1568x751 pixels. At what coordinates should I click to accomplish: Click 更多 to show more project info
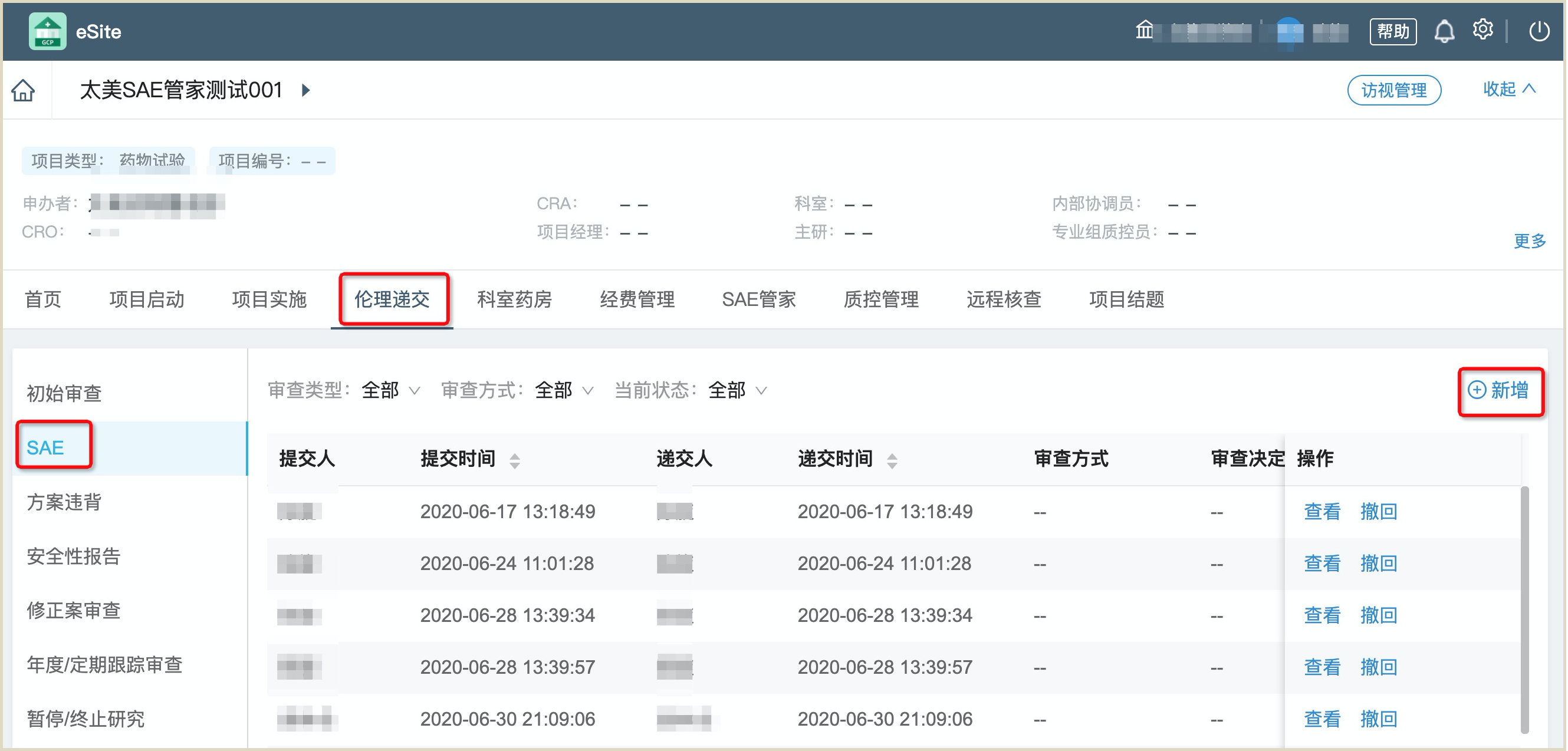[1530, 241]
